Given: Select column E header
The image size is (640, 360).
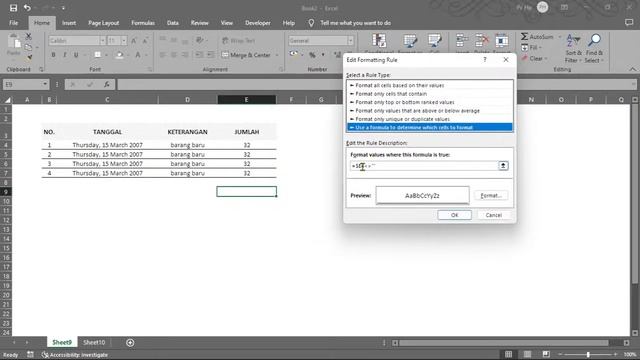Looking at the screenshot, I should pos(247,100).
